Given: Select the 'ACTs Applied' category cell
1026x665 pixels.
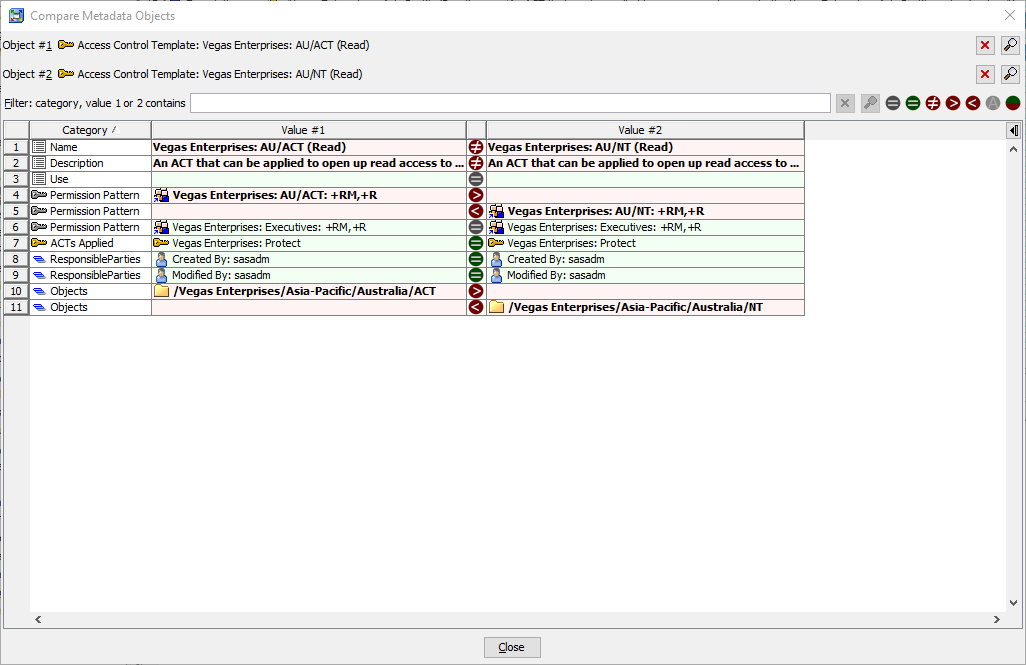Looking at the screenshot, I should click(x=90, y=243).
